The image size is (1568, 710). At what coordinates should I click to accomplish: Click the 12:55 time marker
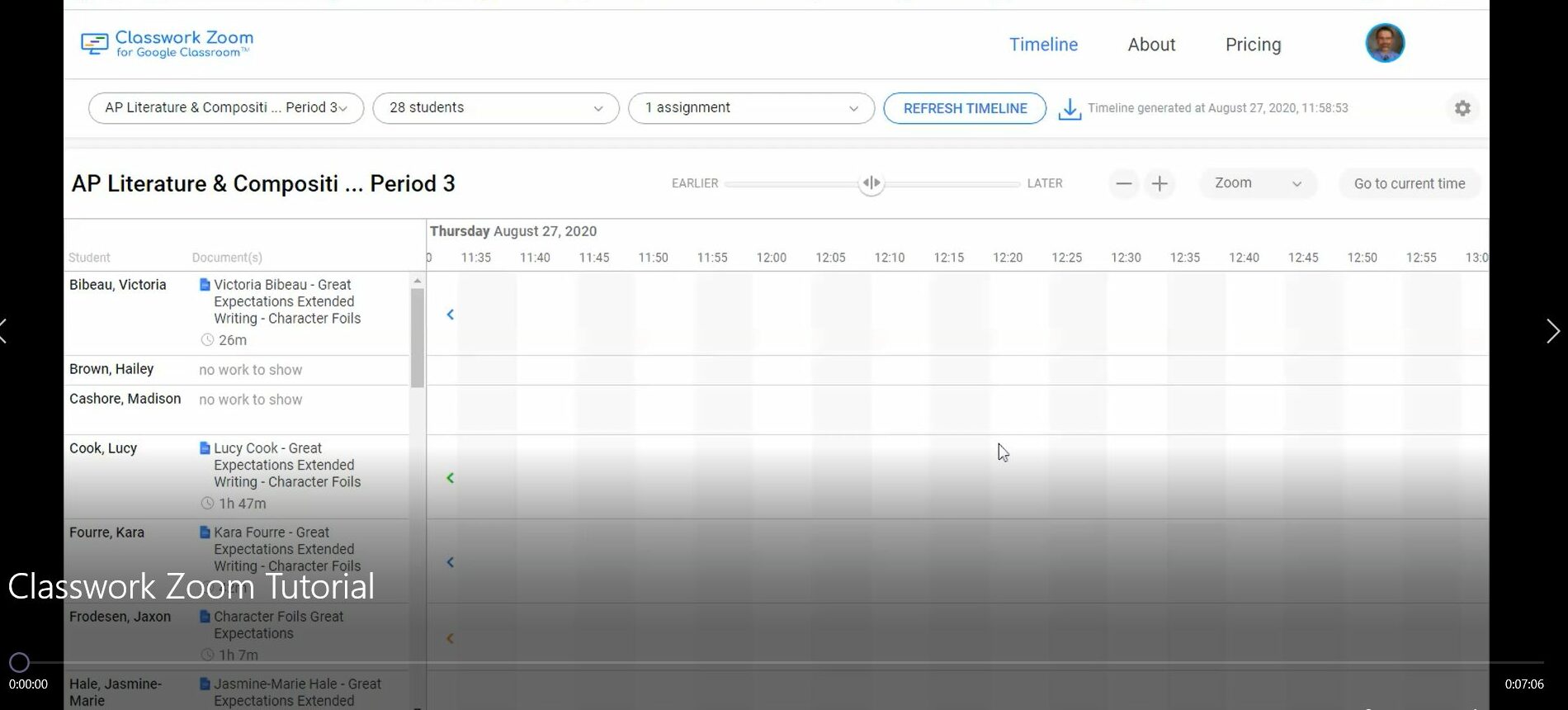click(x=1421, y=258)
